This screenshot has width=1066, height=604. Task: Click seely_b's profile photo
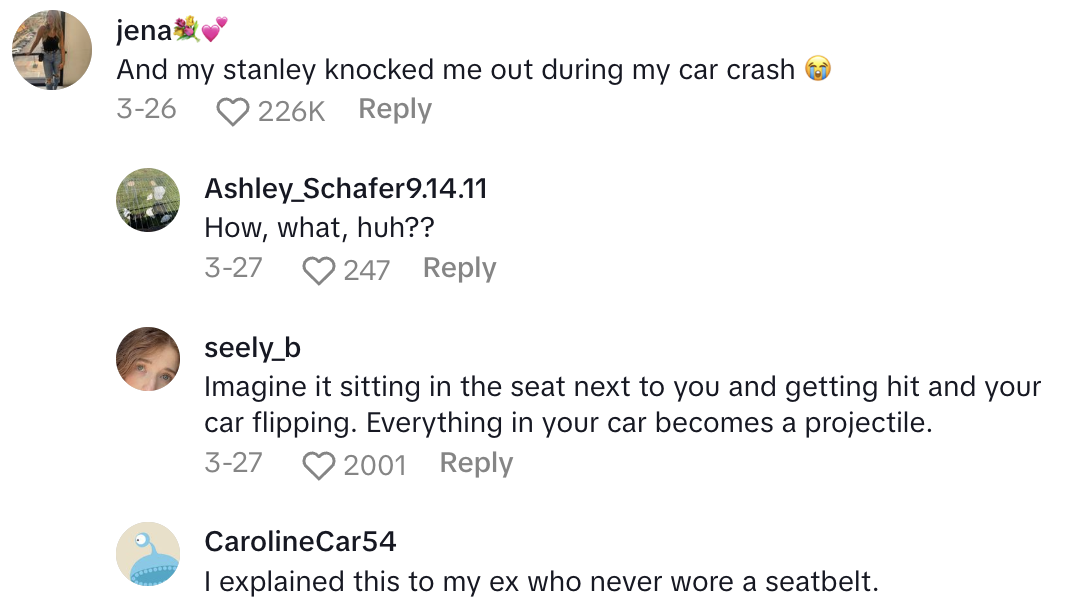tap(149, 359)
